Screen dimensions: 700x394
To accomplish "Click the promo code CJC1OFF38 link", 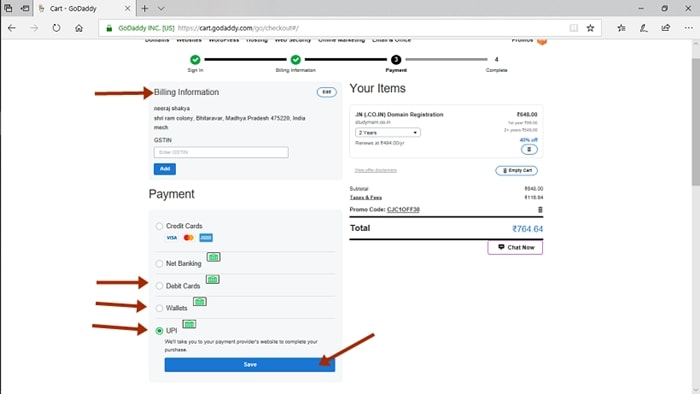I will (x=403, y=209).
